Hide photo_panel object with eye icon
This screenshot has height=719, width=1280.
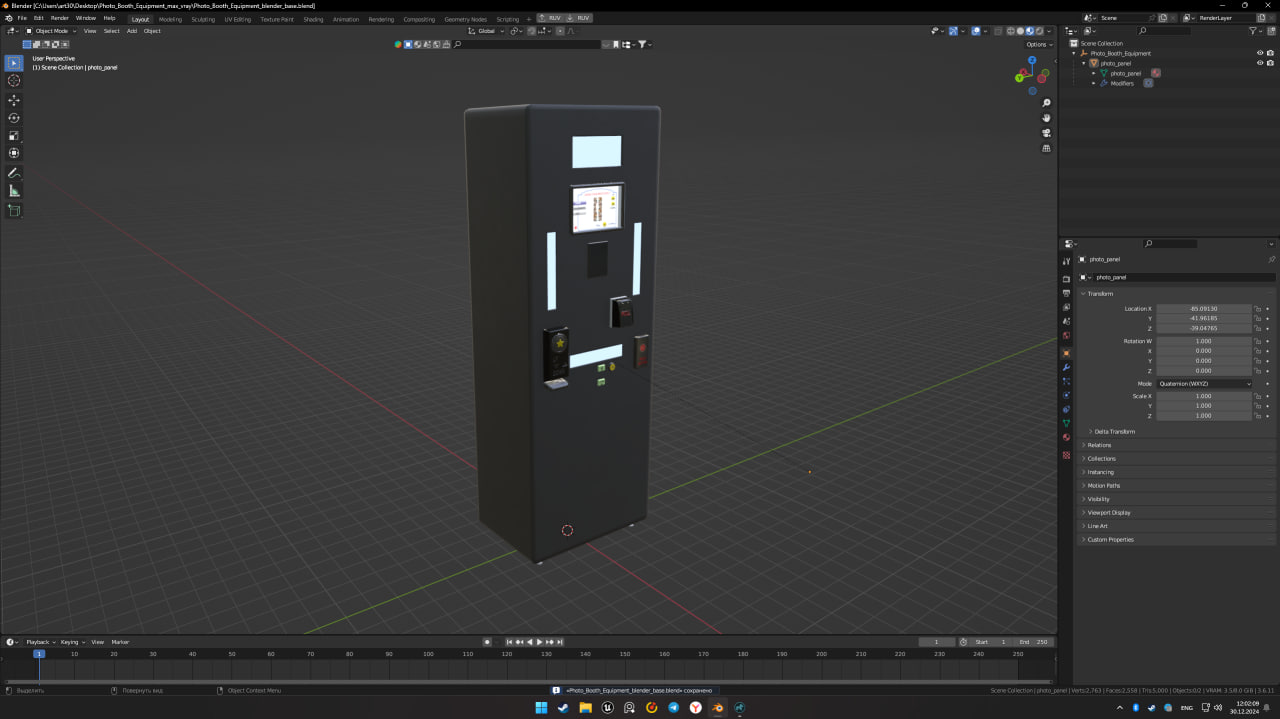point(1259,63)
